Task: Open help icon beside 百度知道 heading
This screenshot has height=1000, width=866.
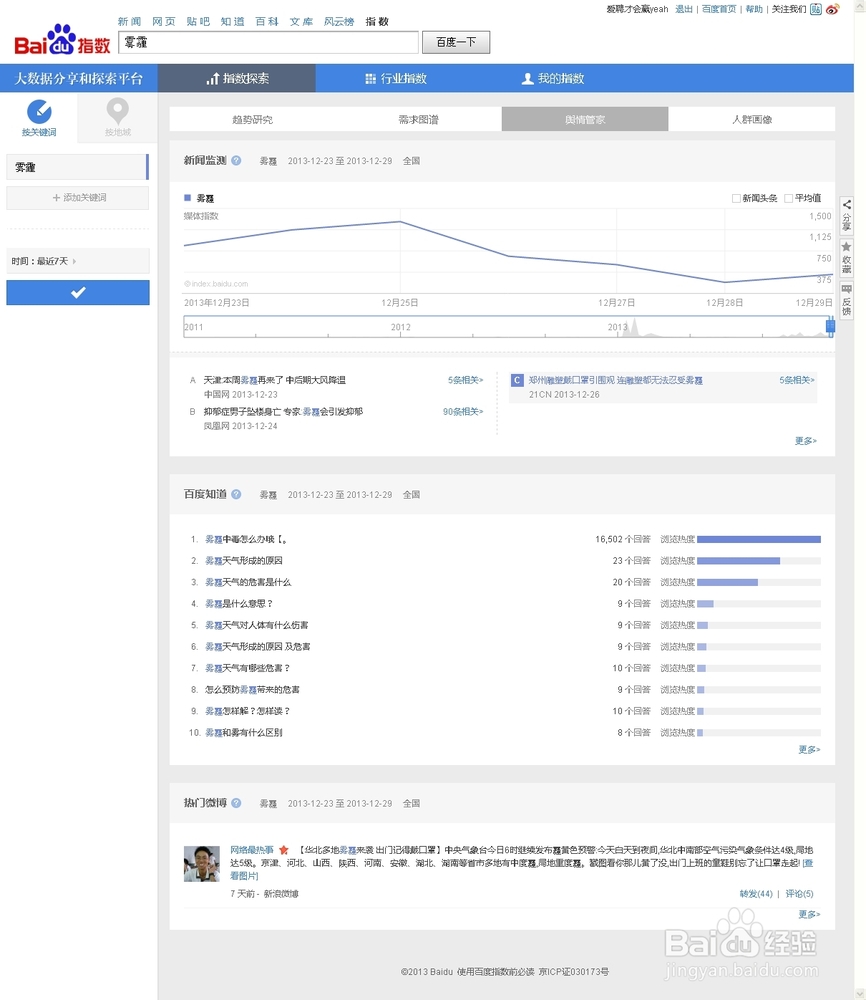Action: [236, 494]
